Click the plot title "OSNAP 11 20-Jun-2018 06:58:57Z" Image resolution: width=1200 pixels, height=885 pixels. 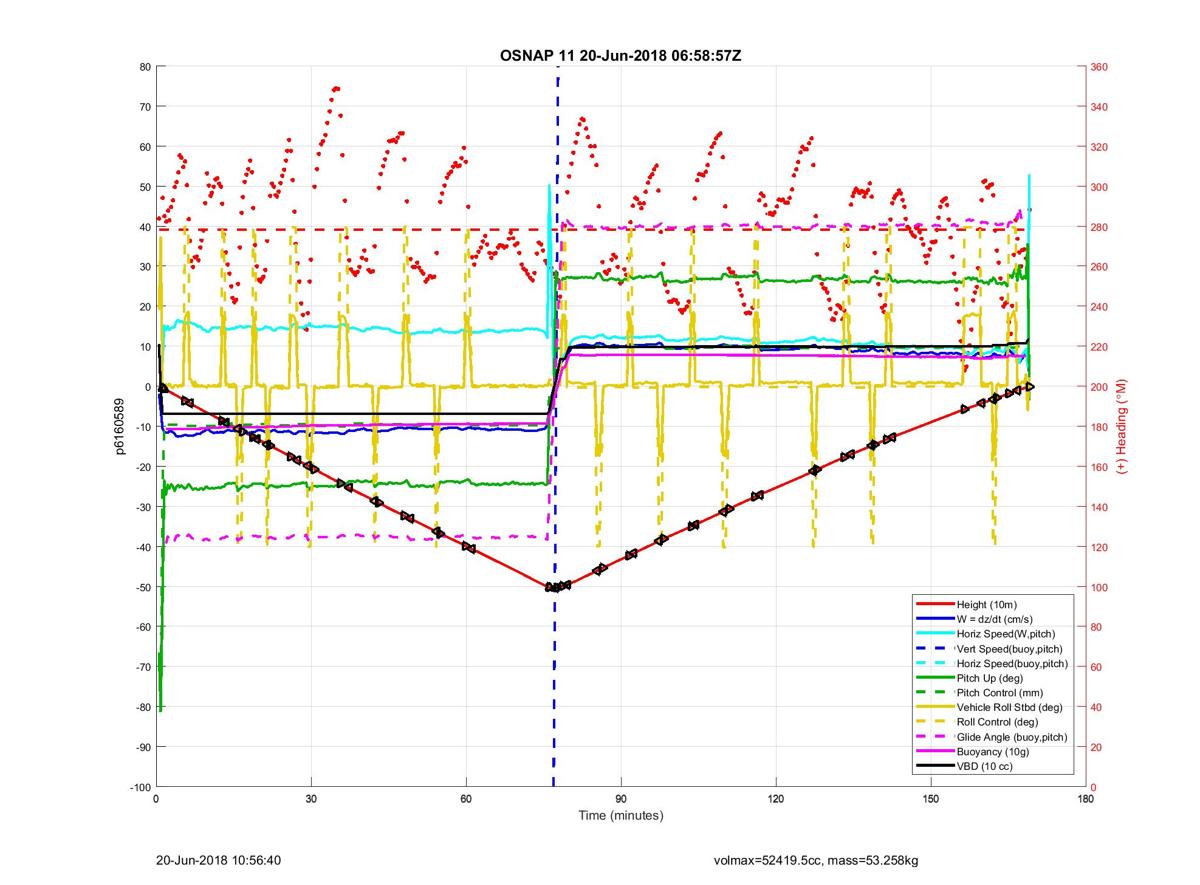point(620,55)
